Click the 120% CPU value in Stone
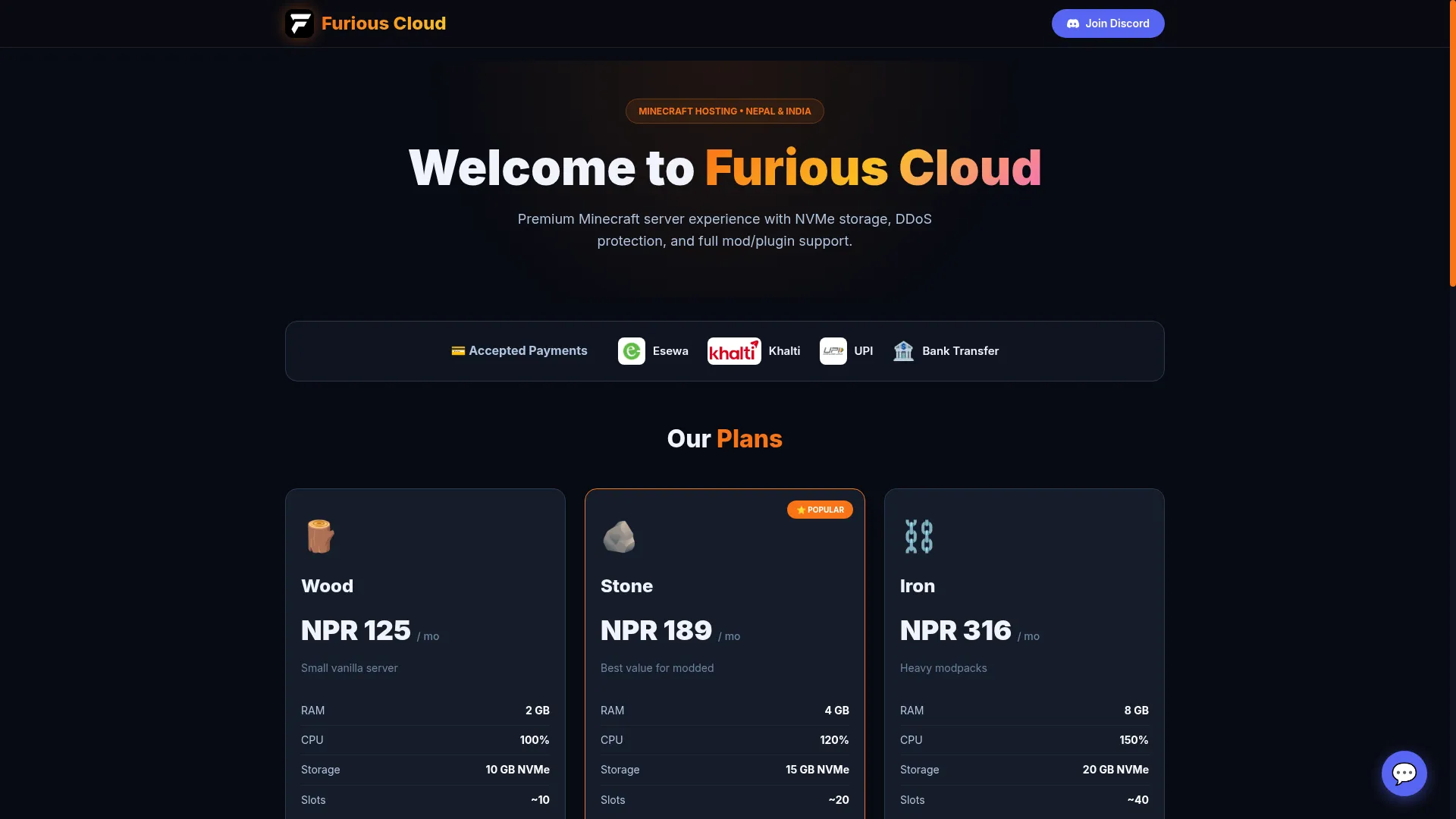 pos(834,740)
